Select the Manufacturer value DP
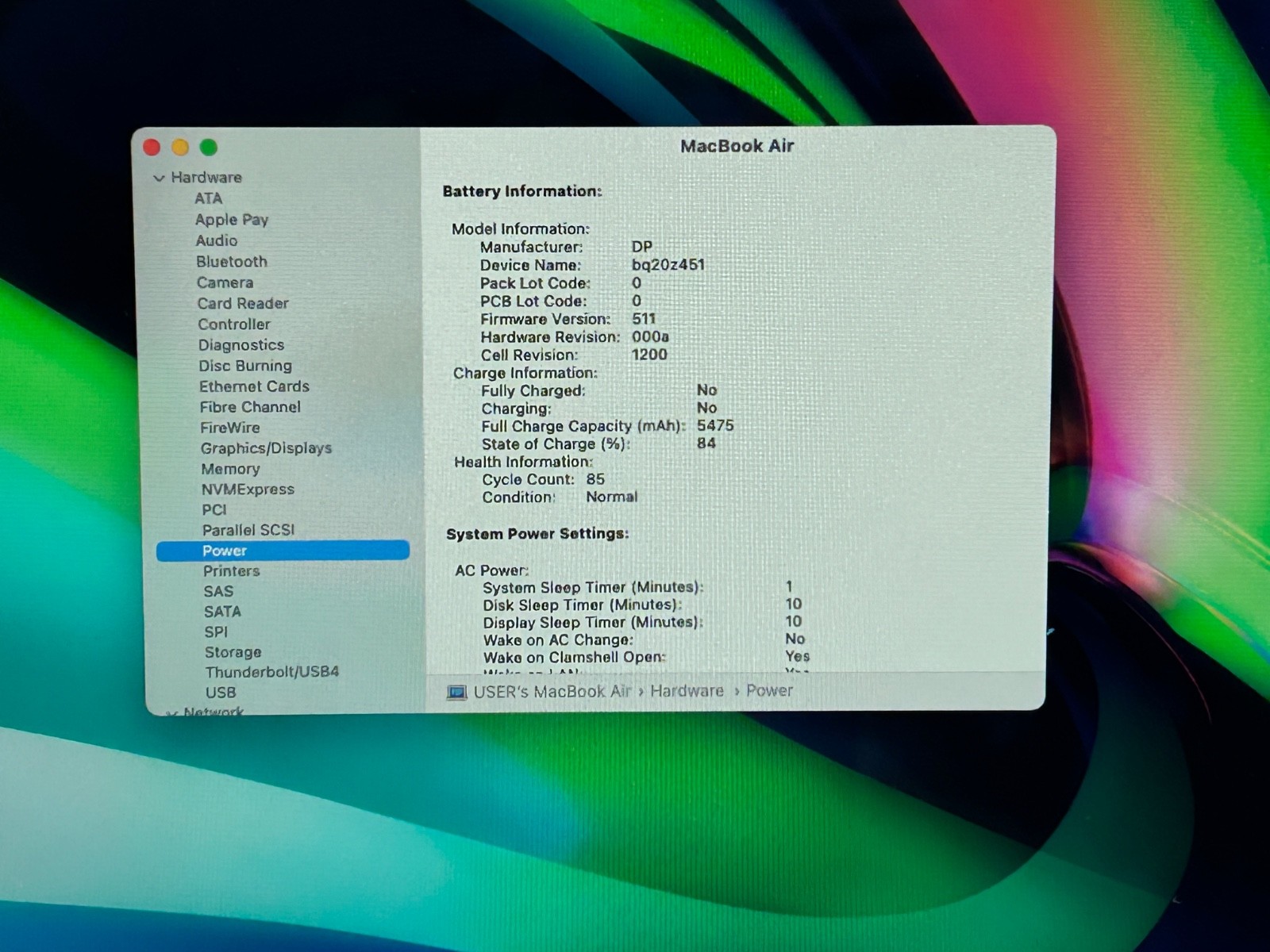 point(642,247)
